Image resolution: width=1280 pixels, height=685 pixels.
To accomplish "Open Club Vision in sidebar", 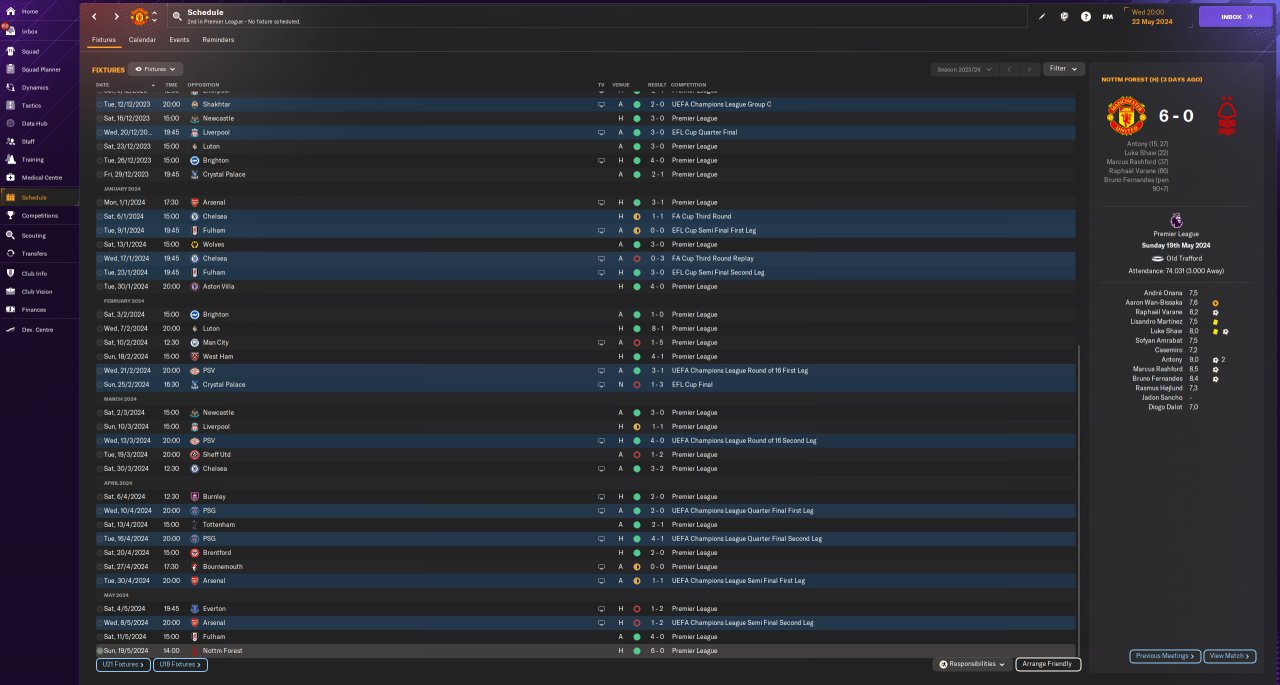I will pos(38,291).
